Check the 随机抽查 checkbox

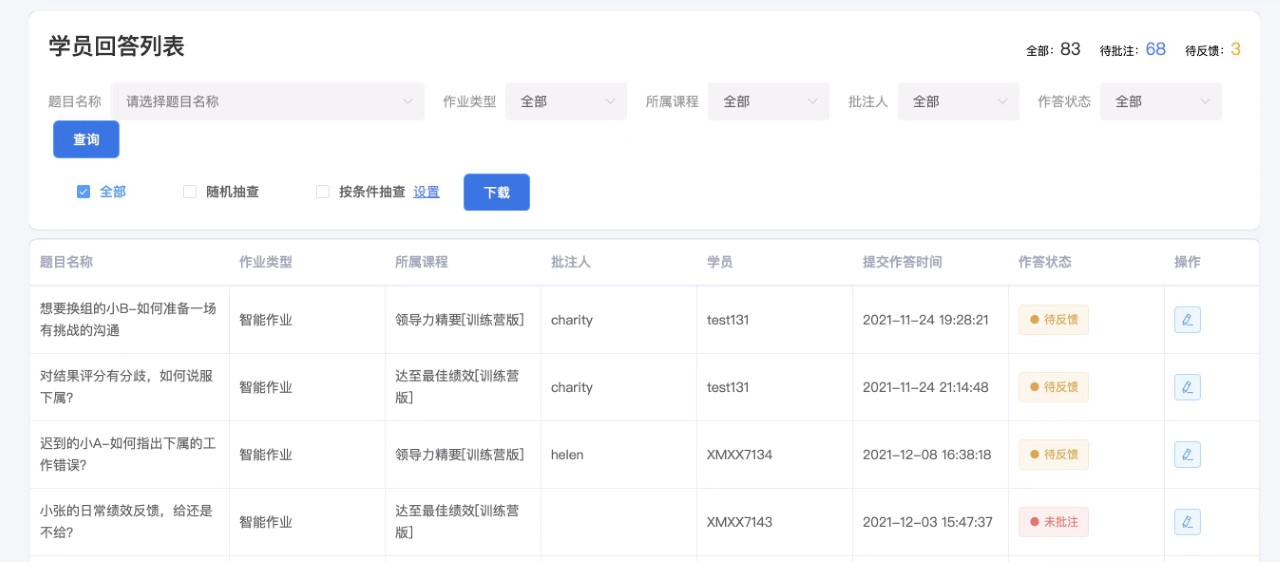[190, 192]
